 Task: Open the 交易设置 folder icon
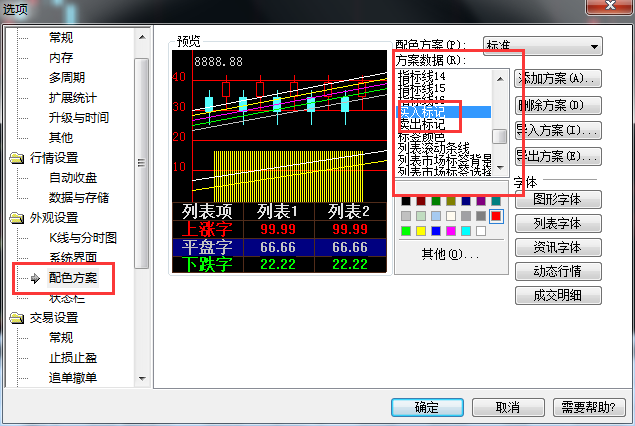click(17, 318)
